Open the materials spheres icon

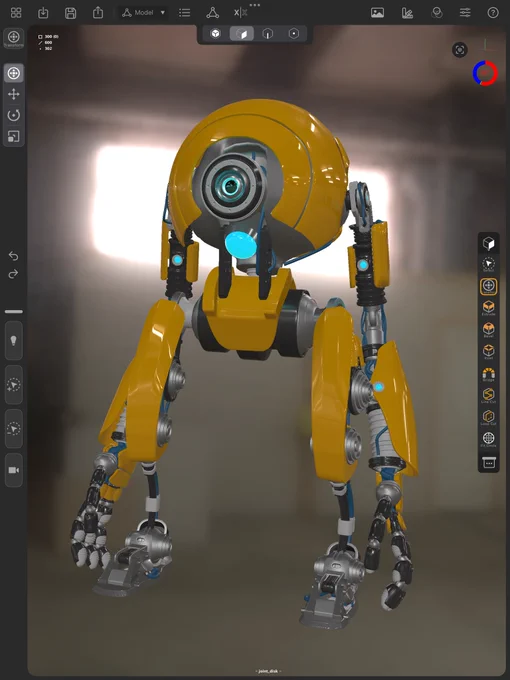pyautogui.click(x=437, y=13)
